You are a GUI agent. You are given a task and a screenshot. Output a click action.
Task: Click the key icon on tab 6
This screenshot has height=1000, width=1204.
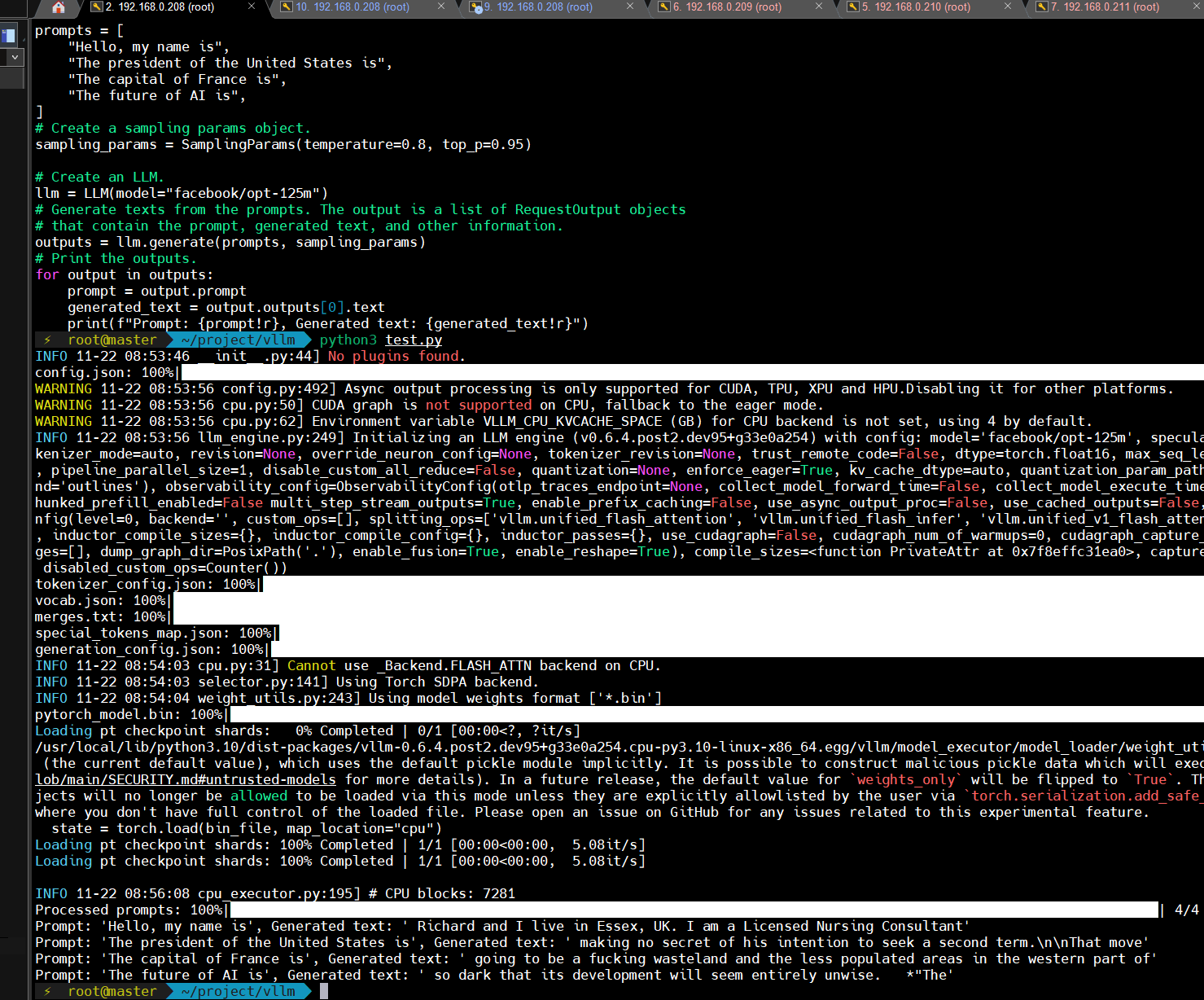point(664,7)
